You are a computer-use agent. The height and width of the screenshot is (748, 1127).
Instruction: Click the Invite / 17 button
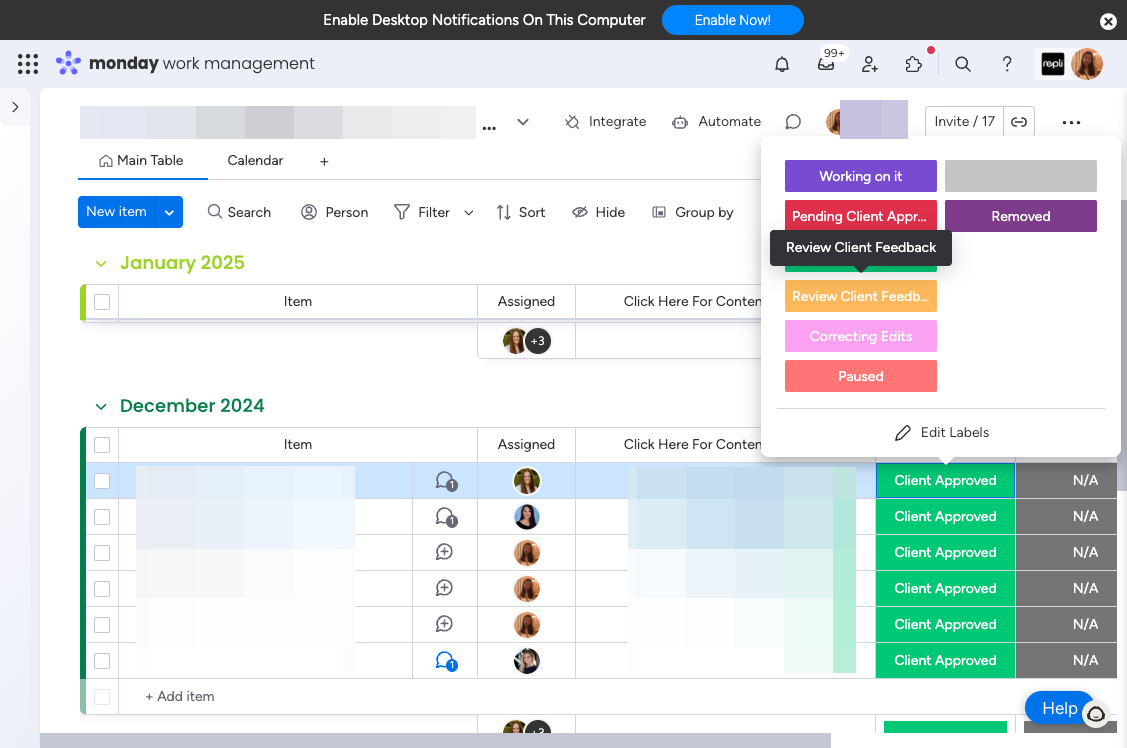[964, 121]
